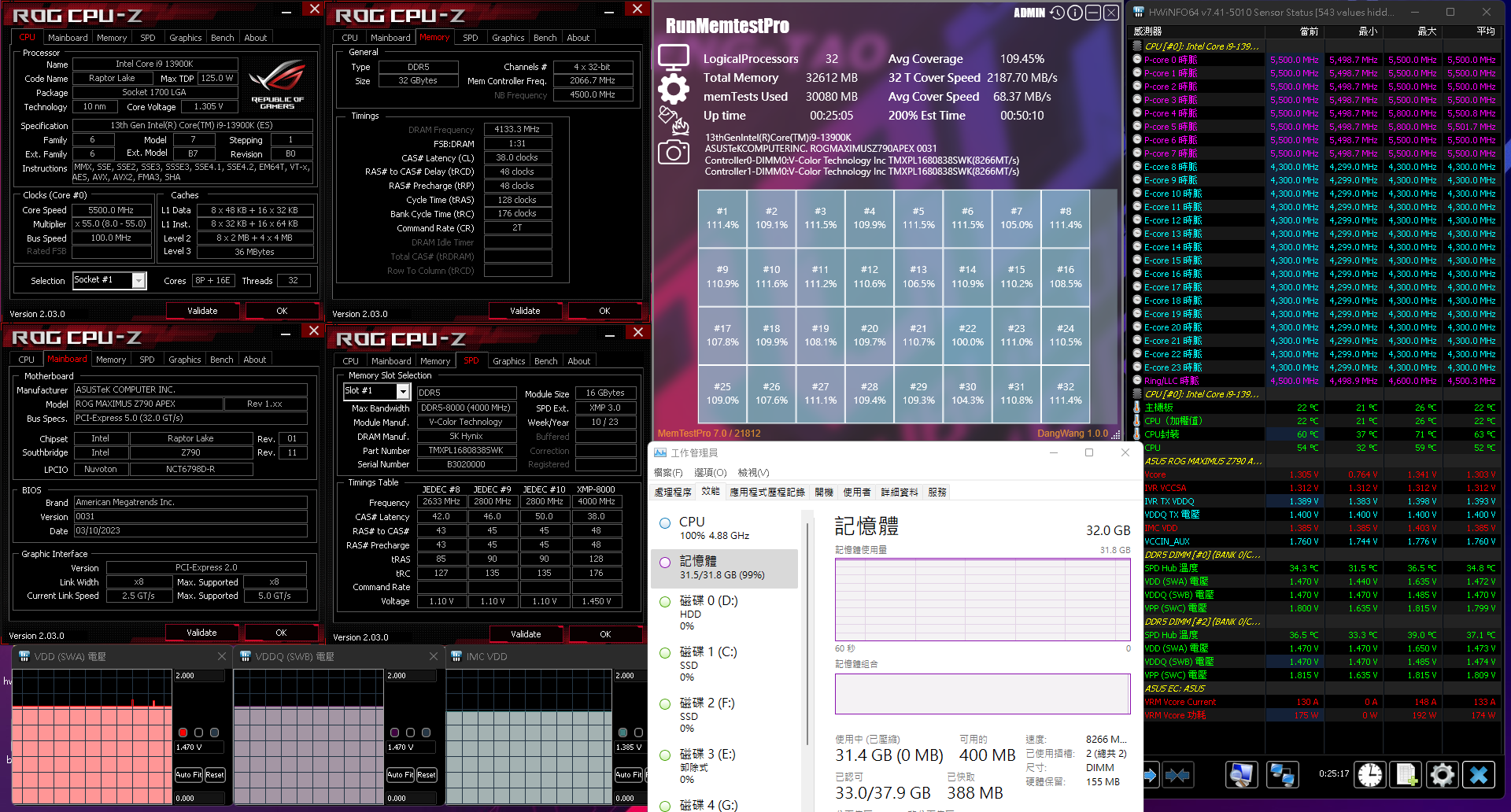Switch to Graphics tab in CPU-Z Memory window
1511x812 pixels.
508,38
